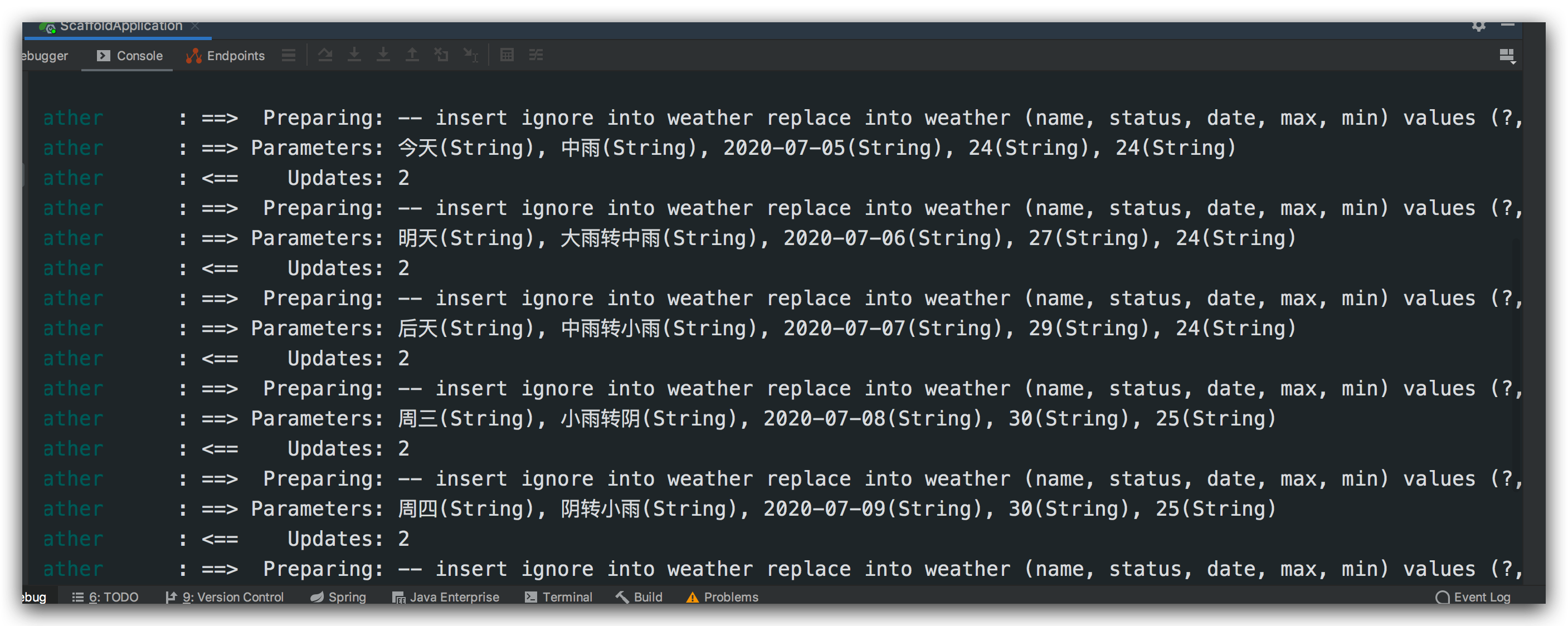1568x626 pixels.
Task: Open the Endpoints tab
Action: click(x=226, y=56)
